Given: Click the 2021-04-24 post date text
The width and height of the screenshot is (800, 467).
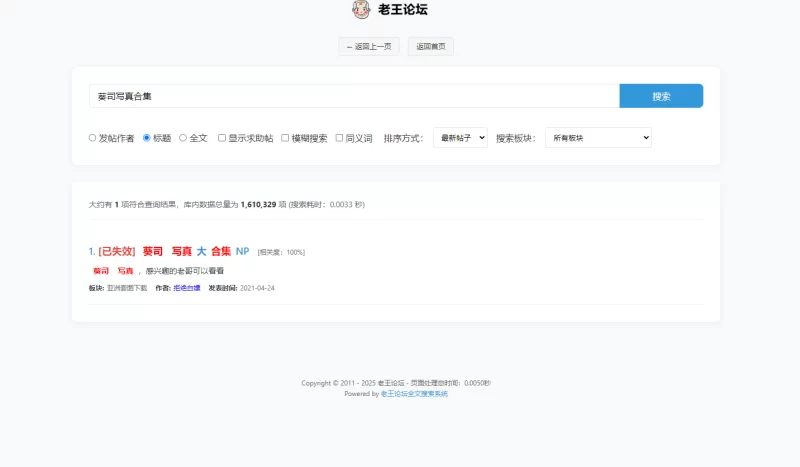Looking at the screenshot, I should coord(257,288).
